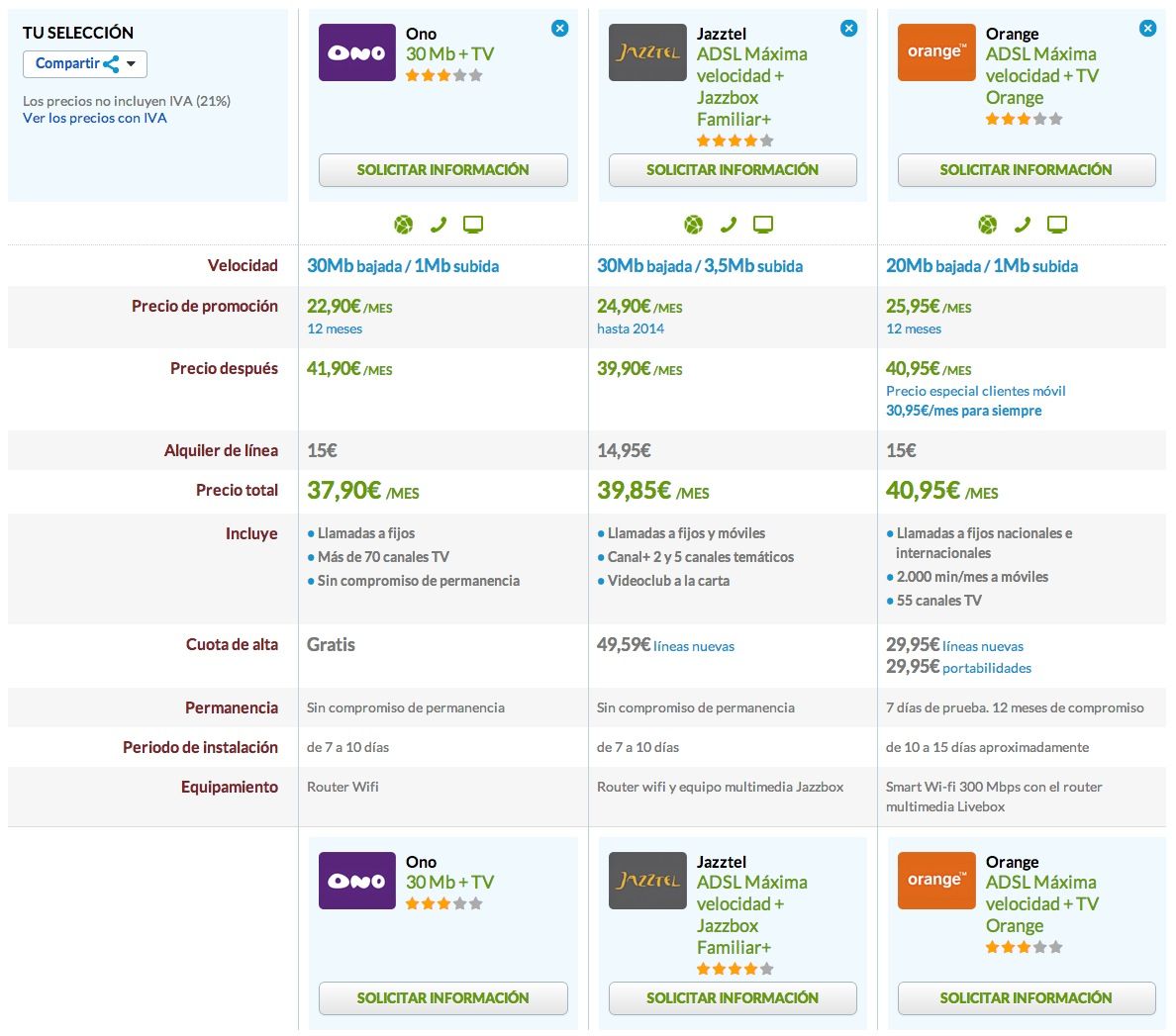The width and height of the screenshot is (1176, 1036).
Task: Click Ono total price '37,90€ /MES'
Action: pos(363,491)
